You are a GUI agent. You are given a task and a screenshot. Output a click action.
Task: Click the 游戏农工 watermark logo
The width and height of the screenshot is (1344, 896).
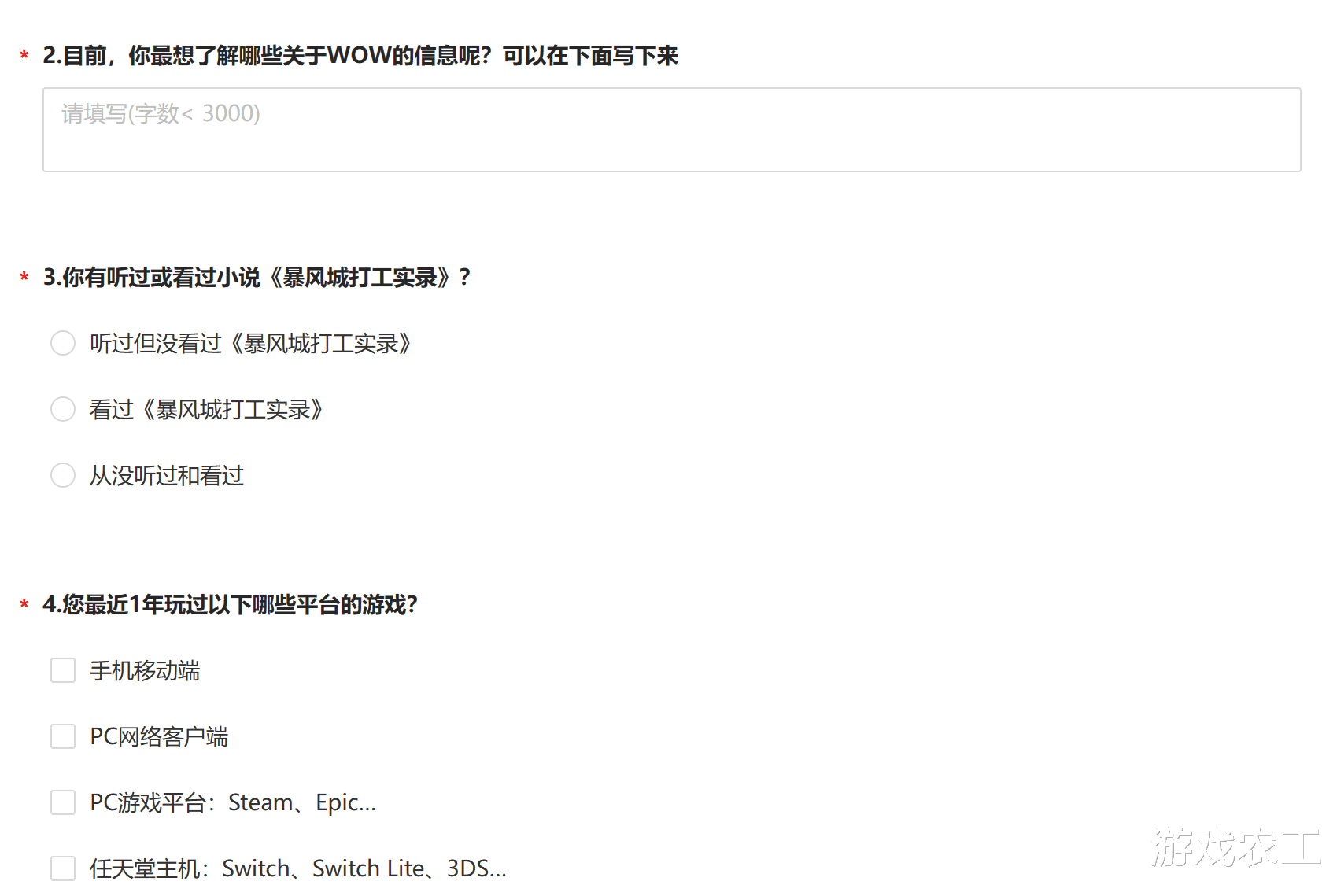pos(1235,847)
